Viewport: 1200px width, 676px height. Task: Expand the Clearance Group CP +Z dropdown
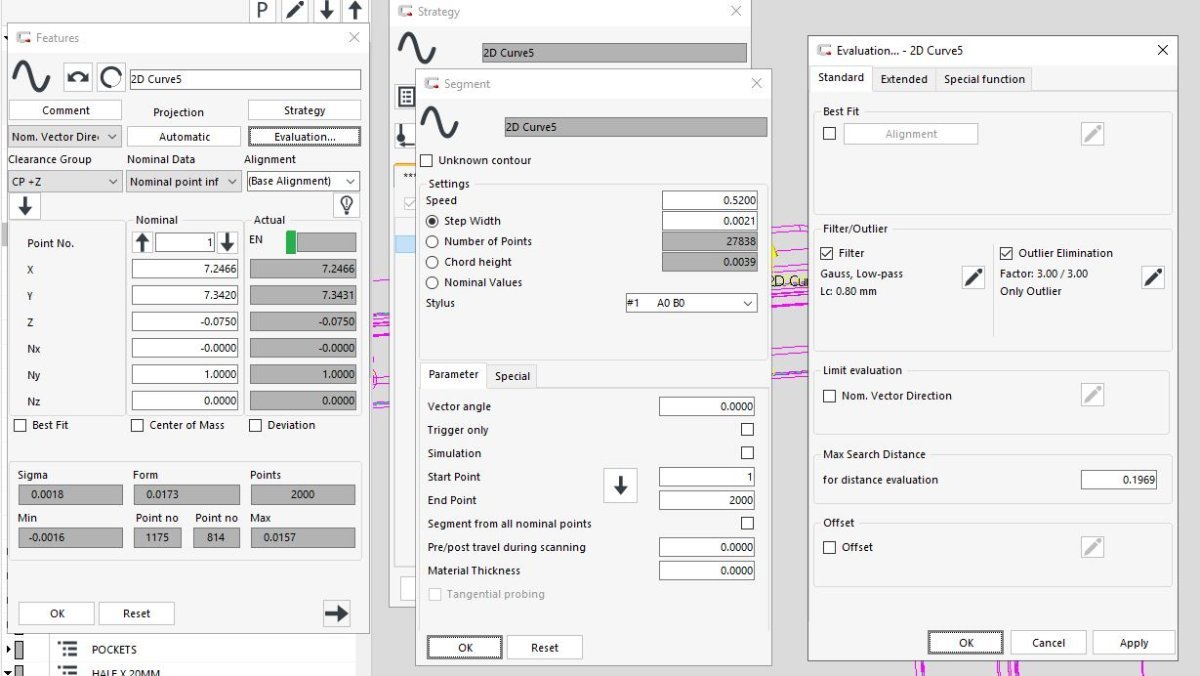point(65,181)
